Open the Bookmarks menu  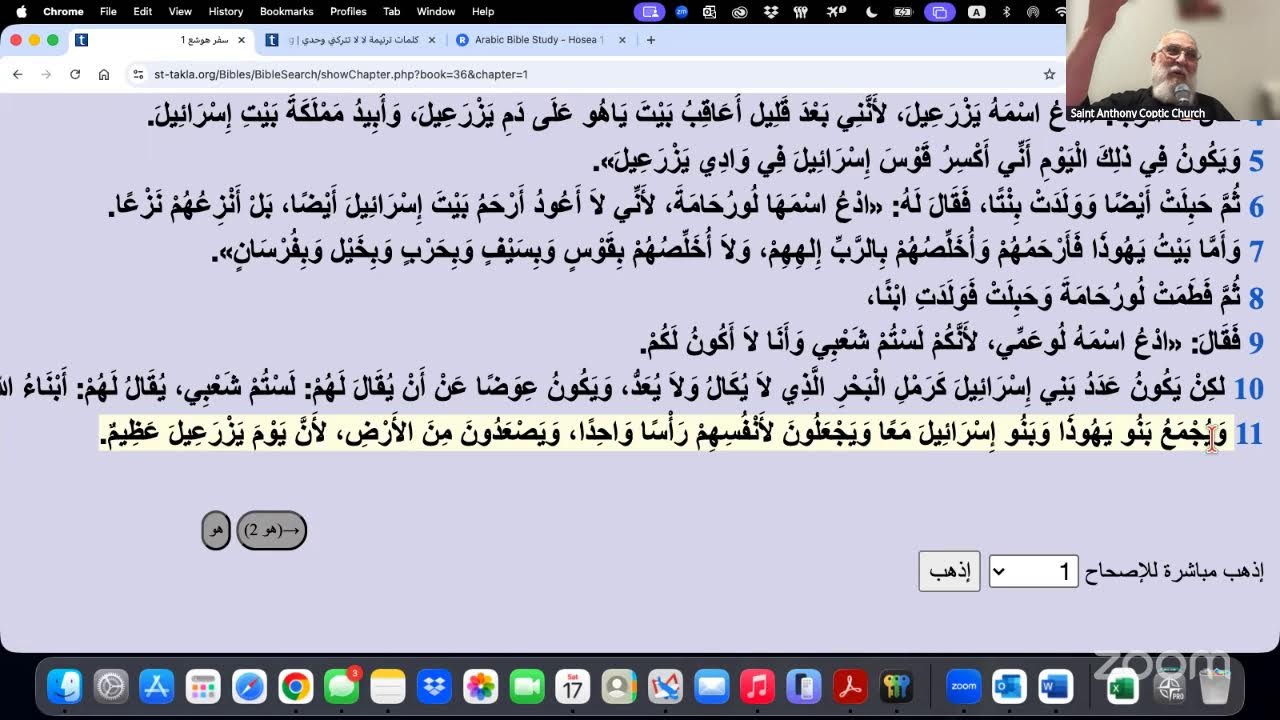point(287,12)
